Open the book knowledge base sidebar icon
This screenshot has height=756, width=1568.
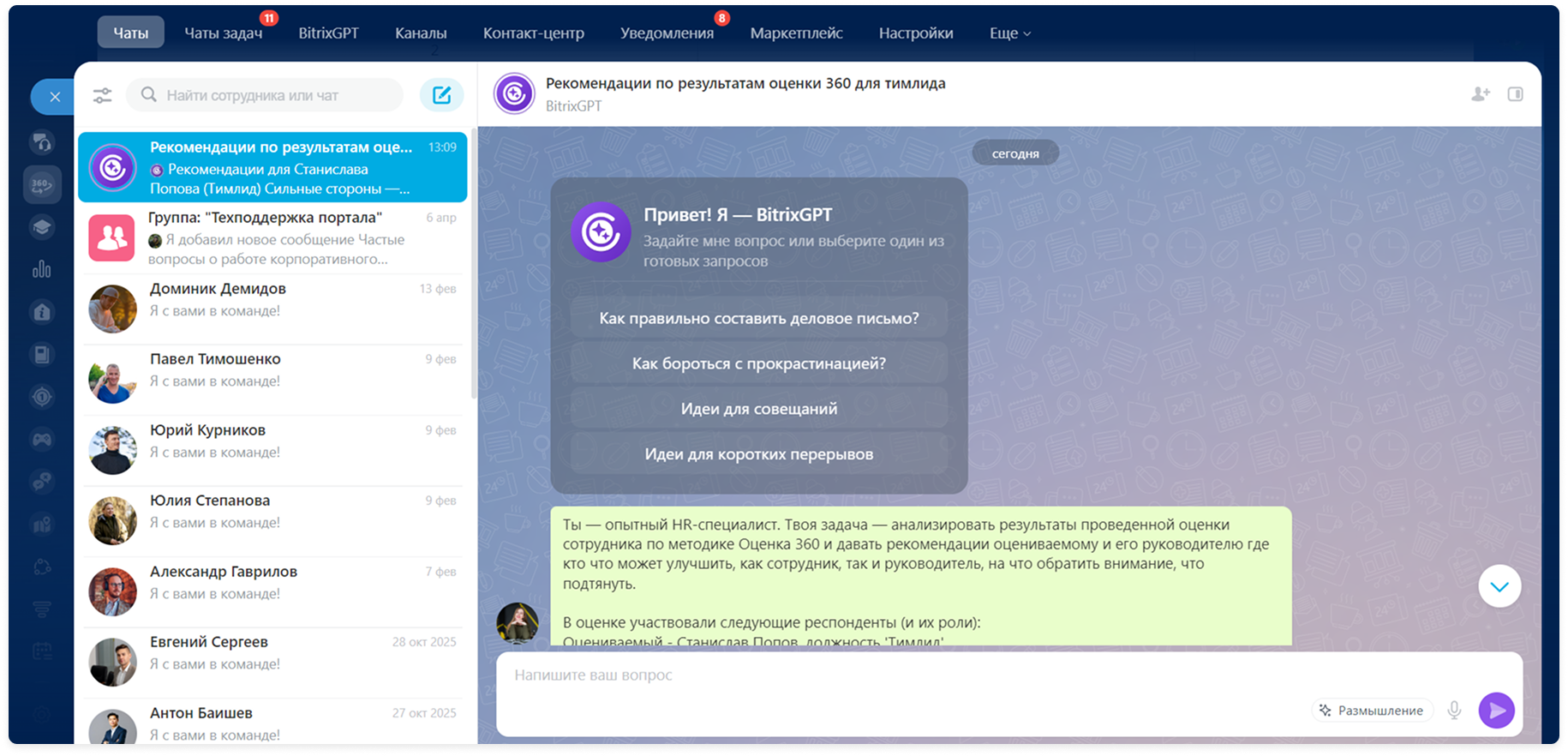pyautogui.click(x=42, y=354)
